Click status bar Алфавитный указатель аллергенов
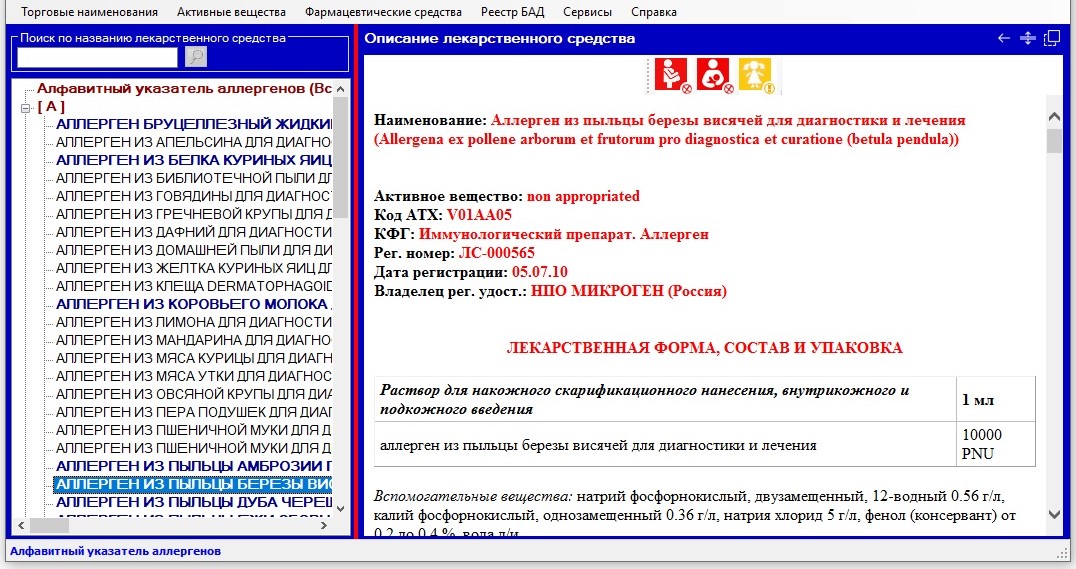The width and height of the screenshot is (1076, 569). [x=115, y=551]
